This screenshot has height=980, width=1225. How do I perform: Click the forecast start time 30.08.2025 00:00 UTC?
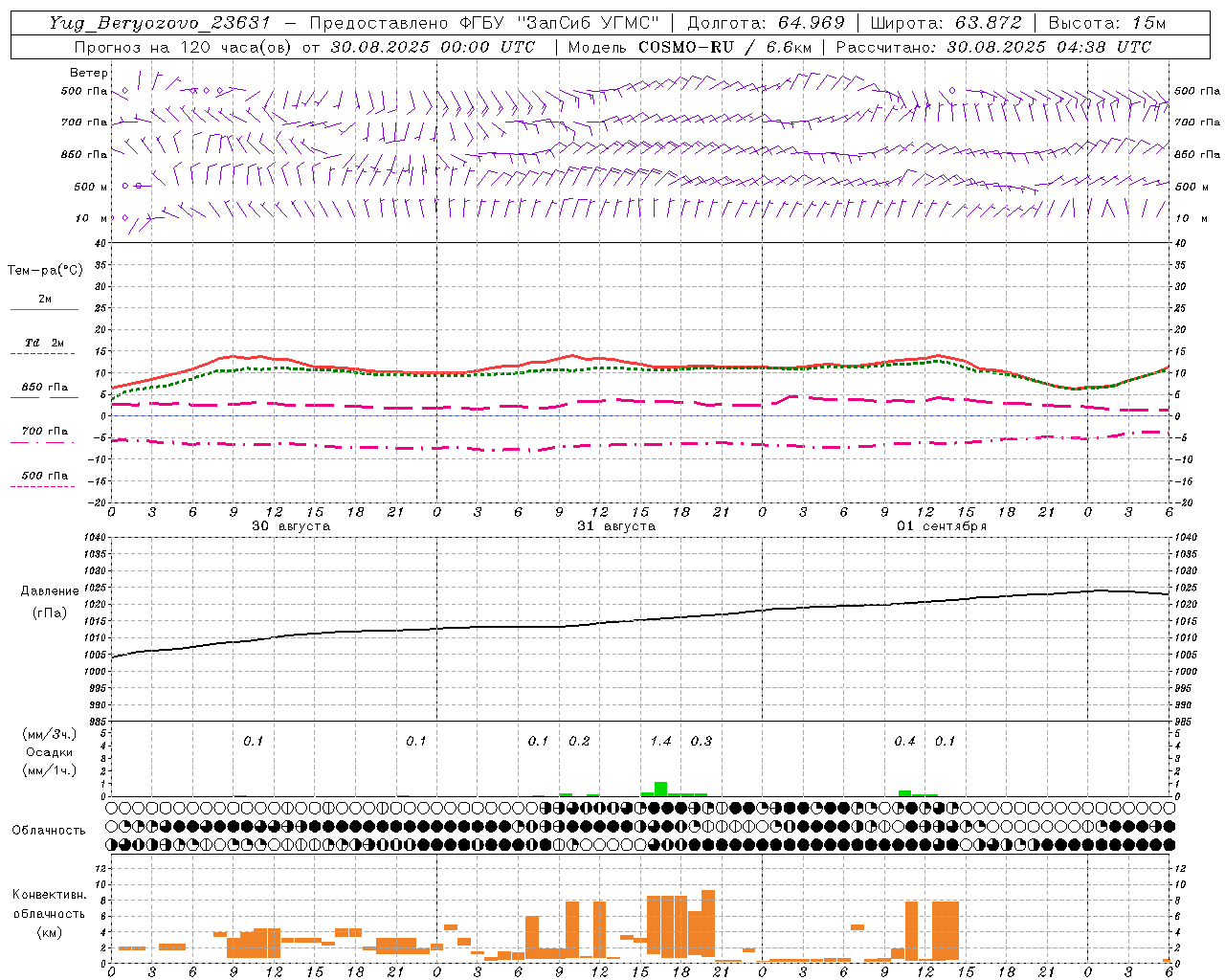pyautogui.click(x=433, y=47)
